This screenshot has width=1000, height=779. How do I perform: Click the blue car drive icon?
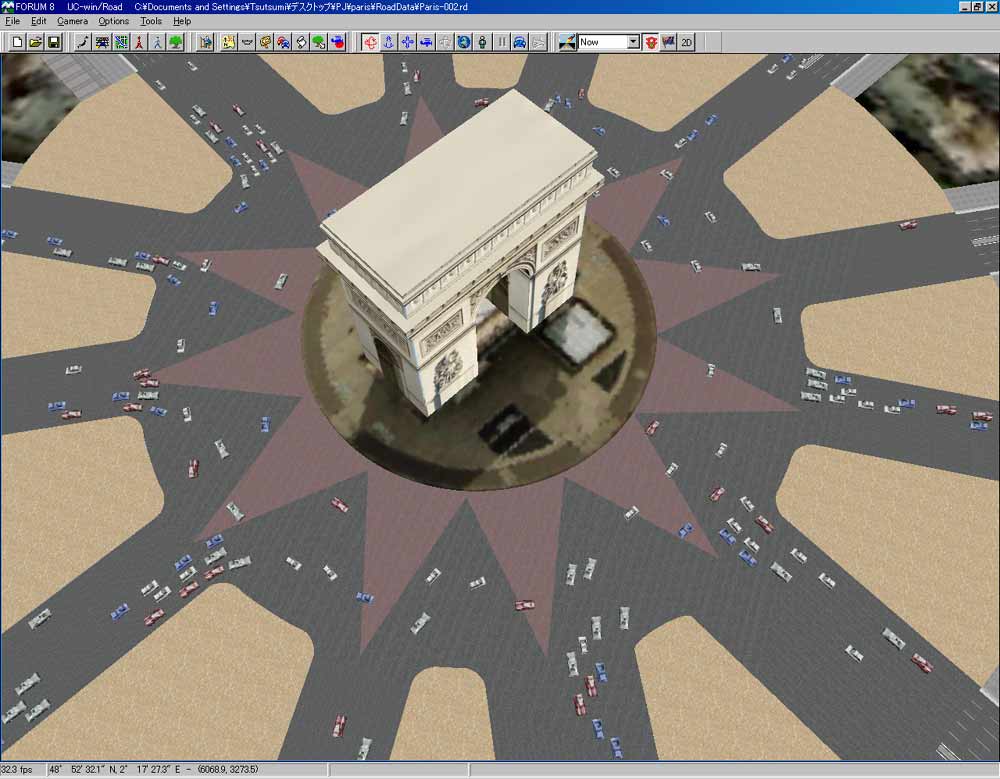tap(520, 42)
